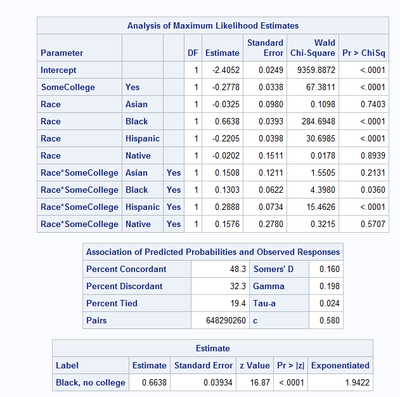This screenshot has width=400, height=397.
Task: Select the Percent Tied label
Action: (112, 303)
